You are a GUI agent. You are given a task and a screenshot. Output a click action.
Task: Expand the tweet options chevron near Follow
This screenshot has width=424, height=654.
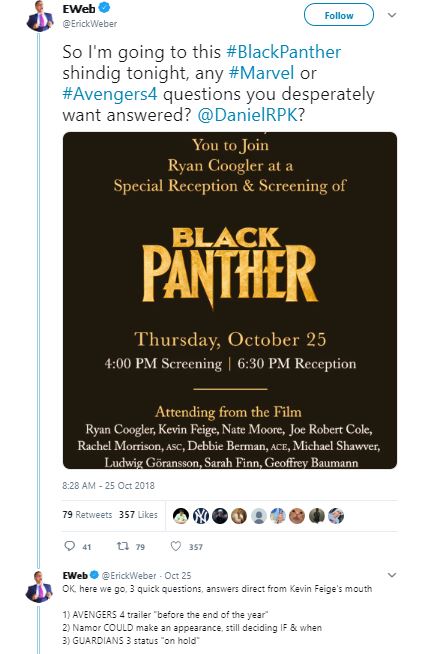[391, 15]
